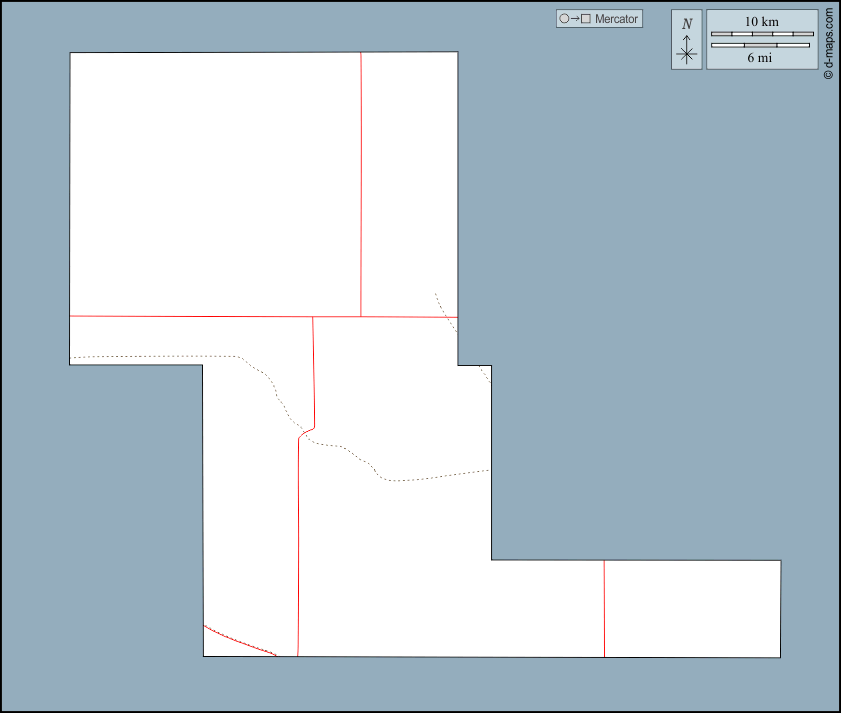Click the 10 km scale bar

[761, 34]
